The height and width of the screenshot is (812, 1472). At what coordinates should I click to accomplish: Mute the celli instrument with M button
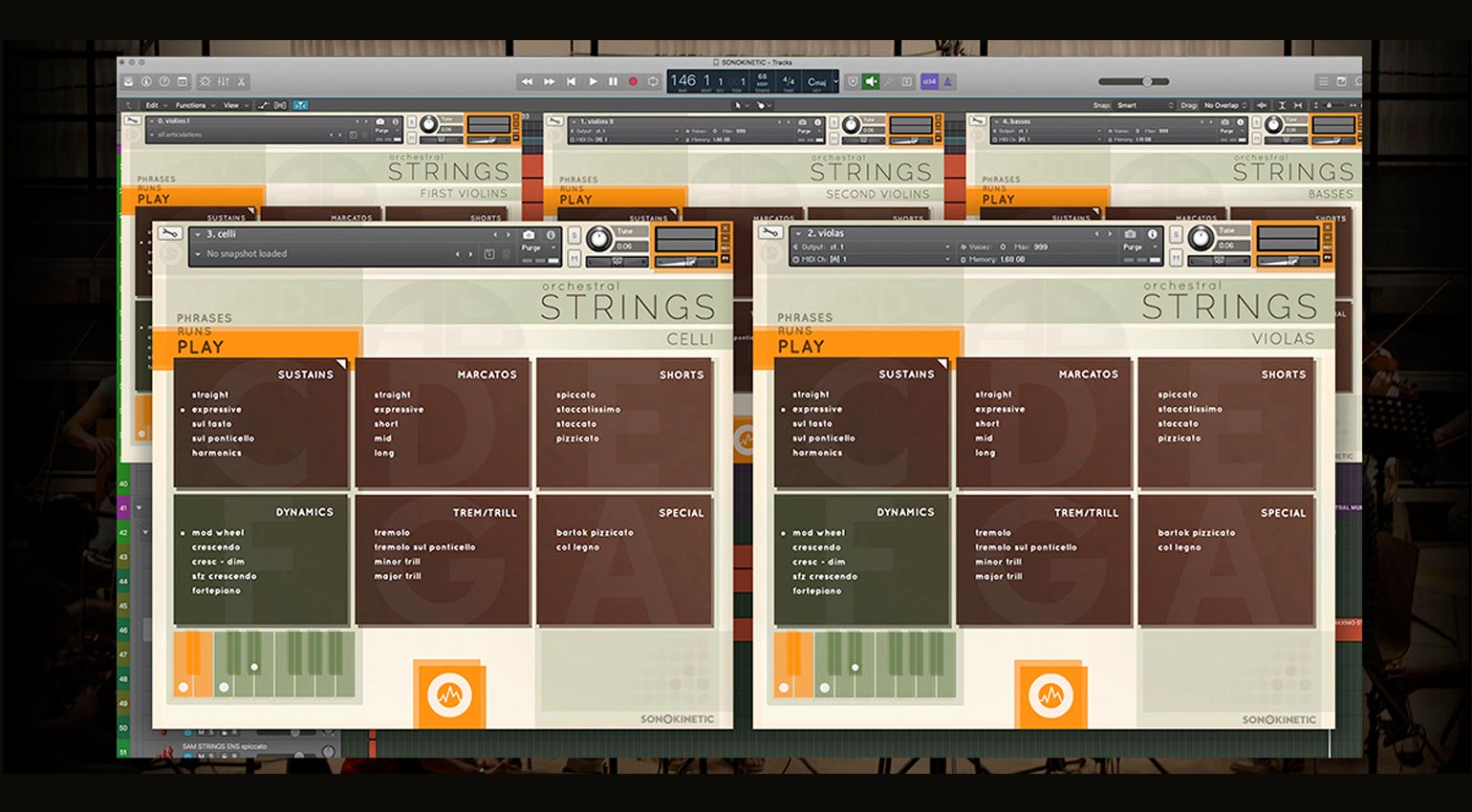click(x=574, y=259)
